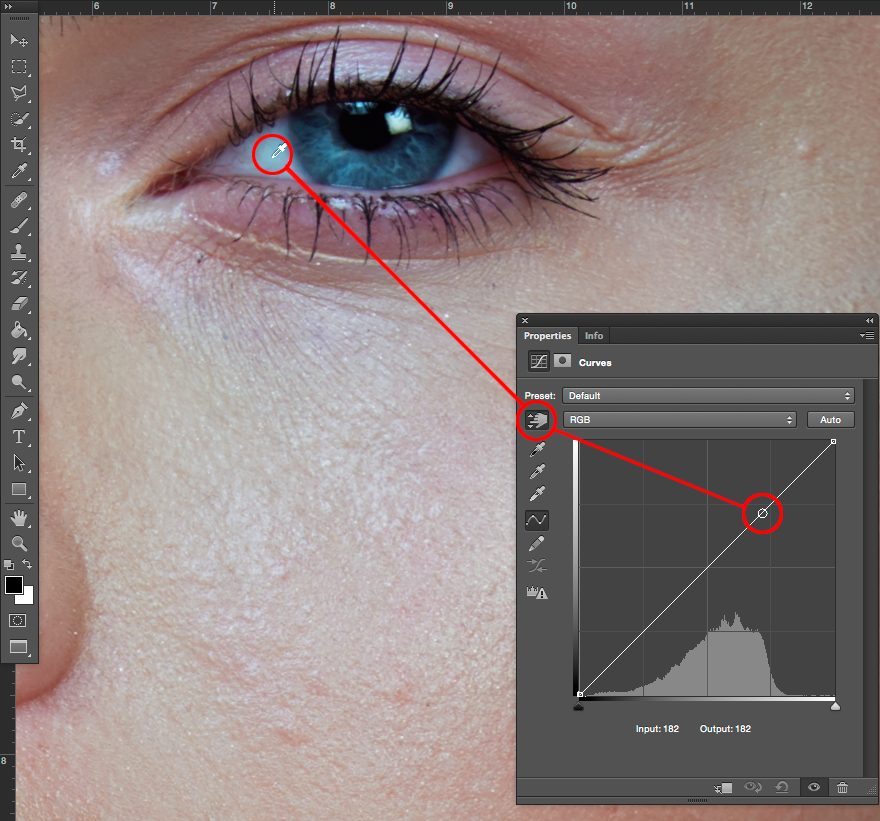Select the curve's white endpoint
880x821 pixels.
point(833,442)
